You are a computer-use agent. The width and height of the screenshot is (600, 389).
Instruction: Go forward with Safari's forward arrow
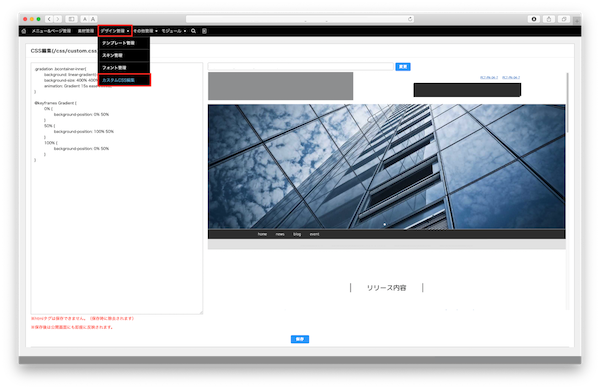(58, 19)
